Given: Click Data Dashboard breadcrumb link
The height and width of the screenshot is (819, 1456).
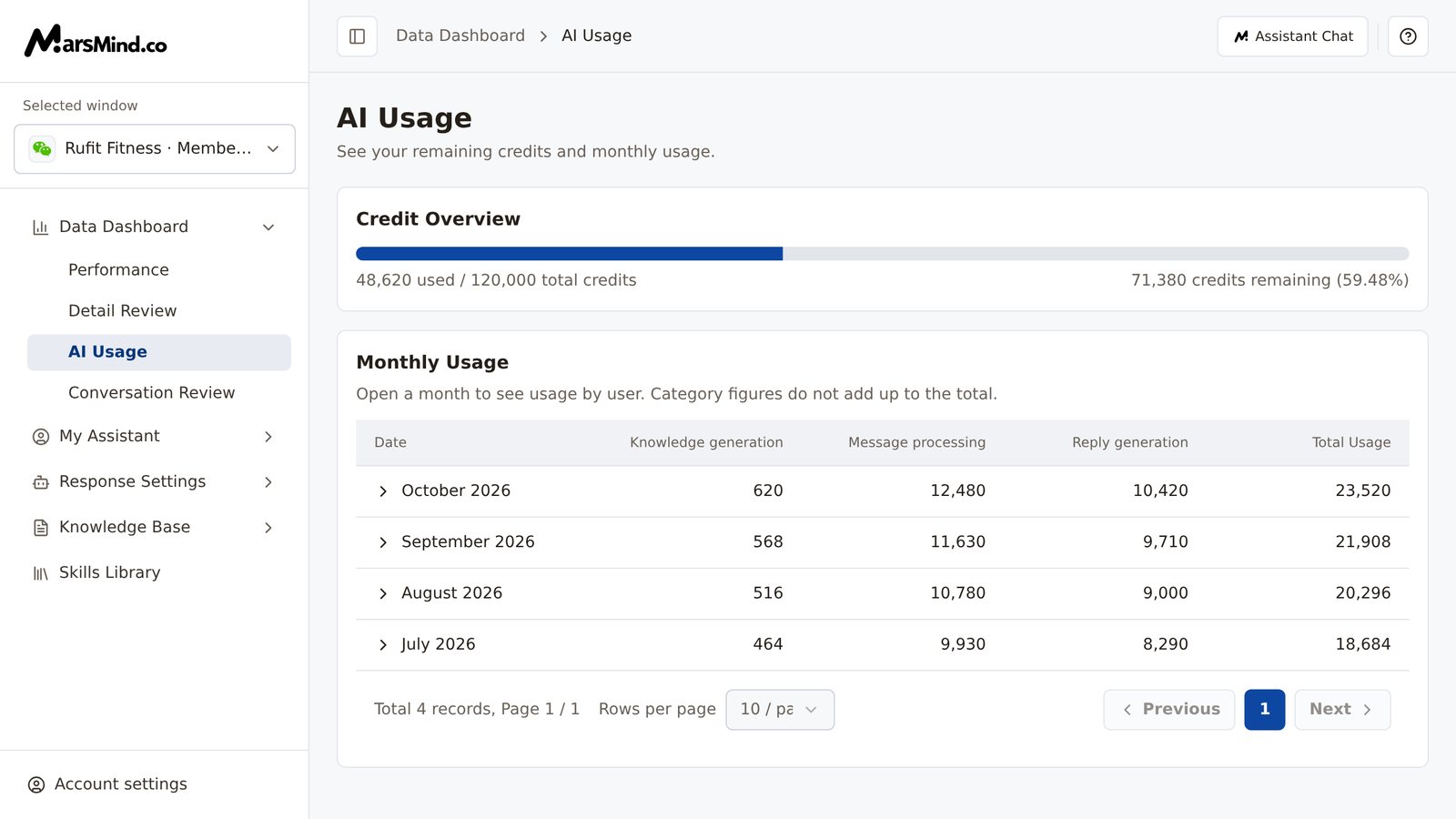Looking at the screenshot, I should 460,35.
